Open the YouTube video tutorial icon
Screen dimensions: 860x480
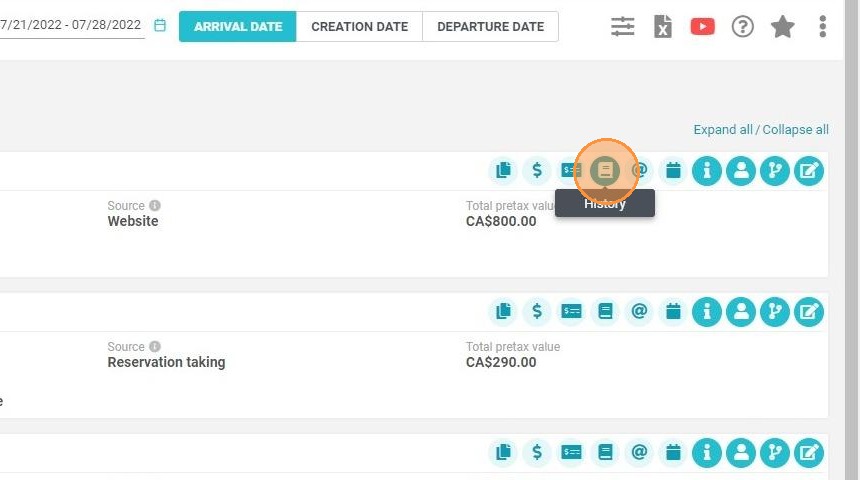tap(703, 26)
